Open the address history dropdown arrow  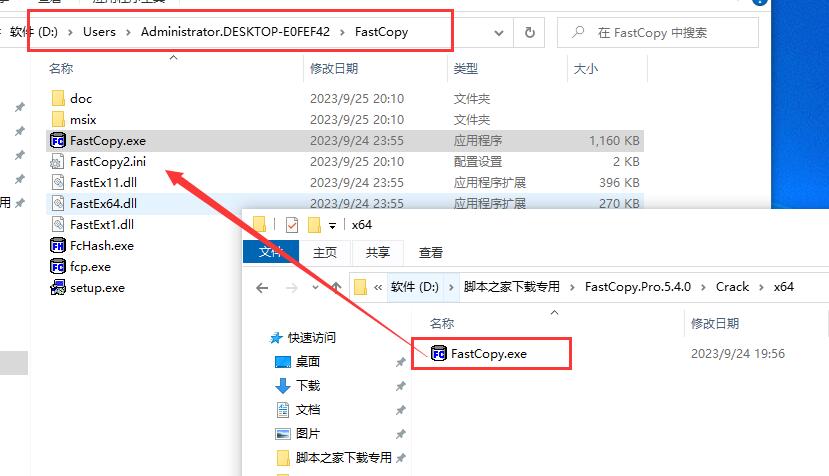coord(499,33)
